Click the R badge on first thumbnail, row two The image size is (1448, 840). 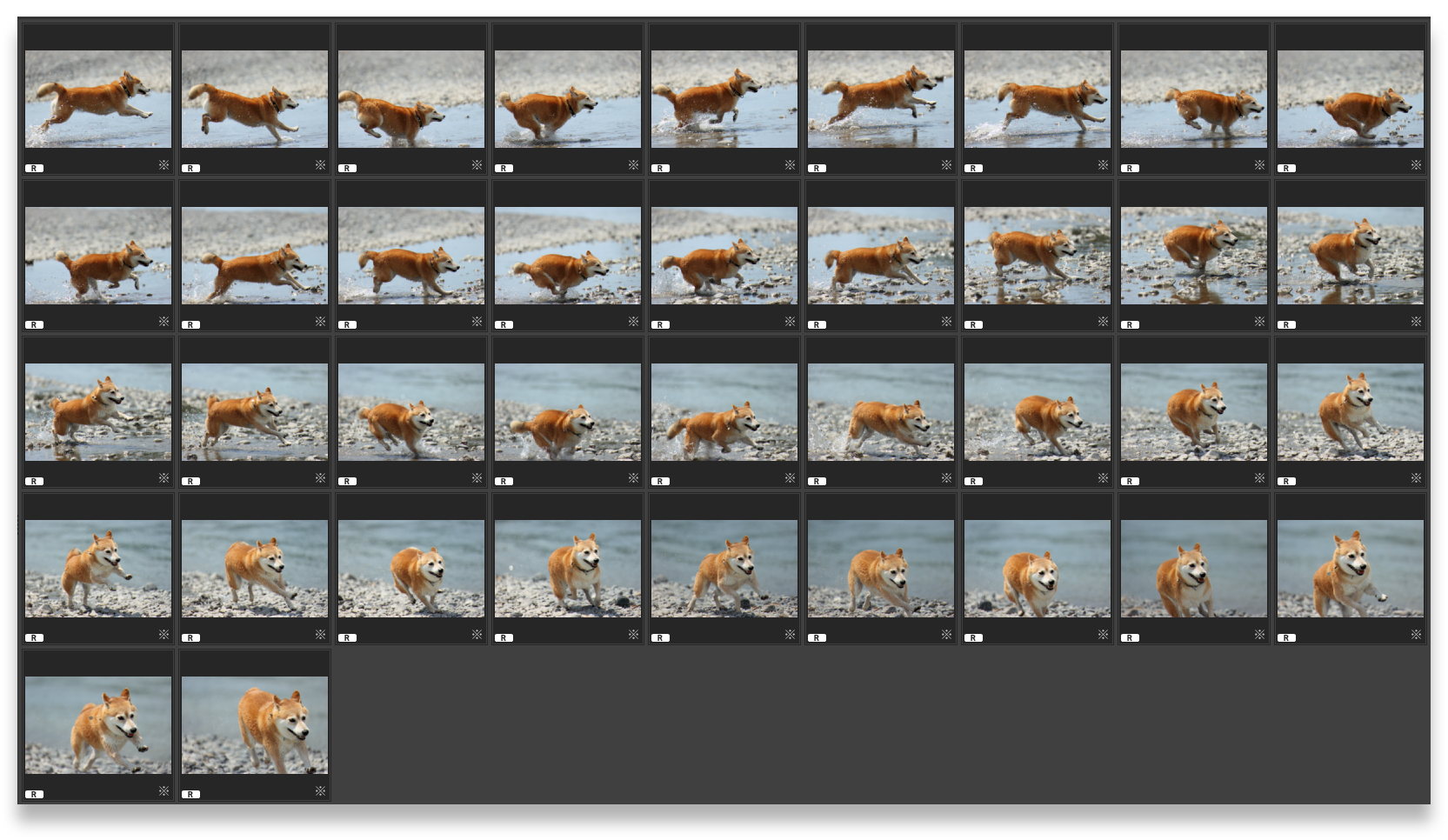(34, 324)
